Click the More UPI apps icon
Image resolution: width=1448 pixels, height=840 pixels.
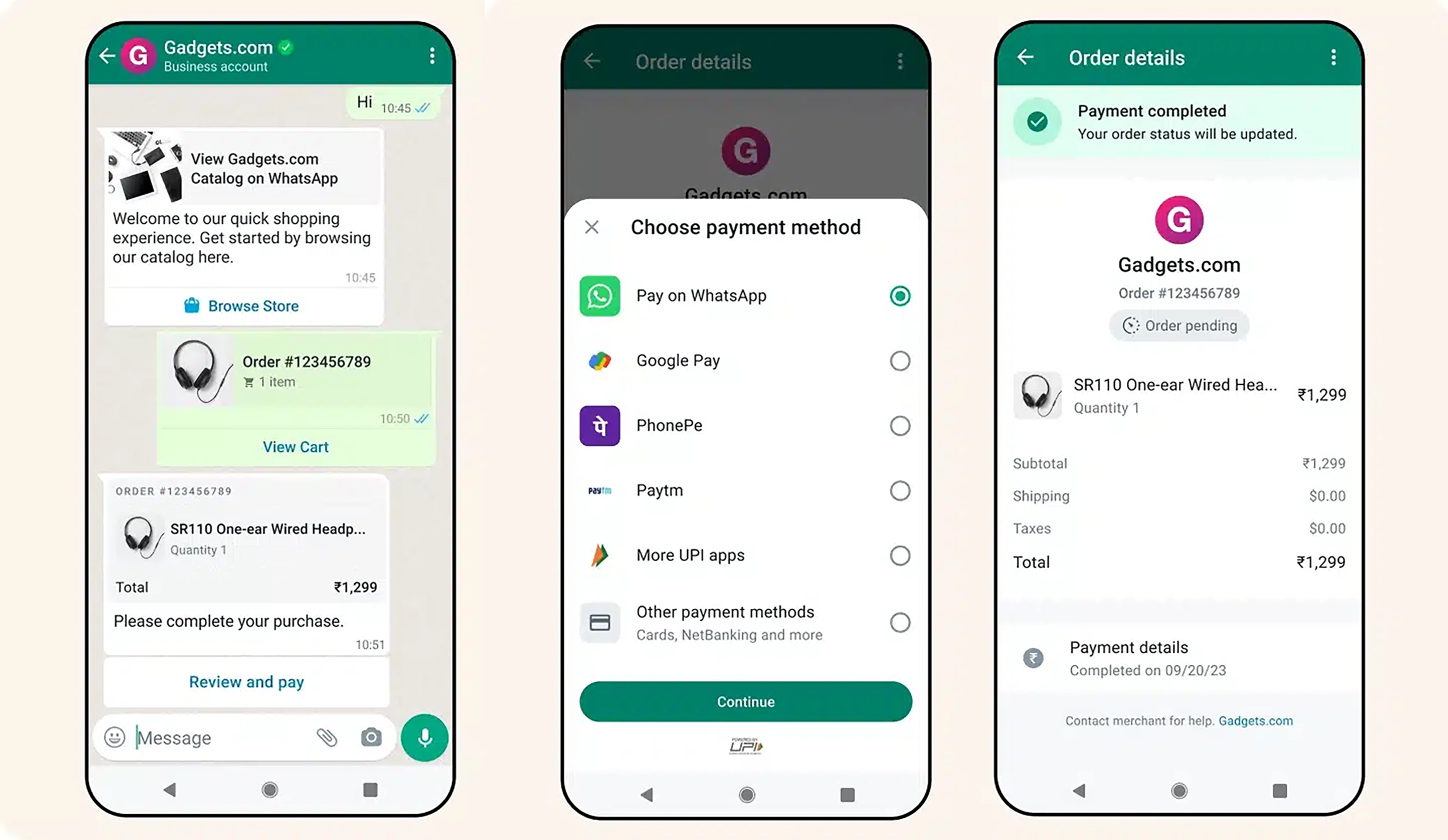click(600, 555)
